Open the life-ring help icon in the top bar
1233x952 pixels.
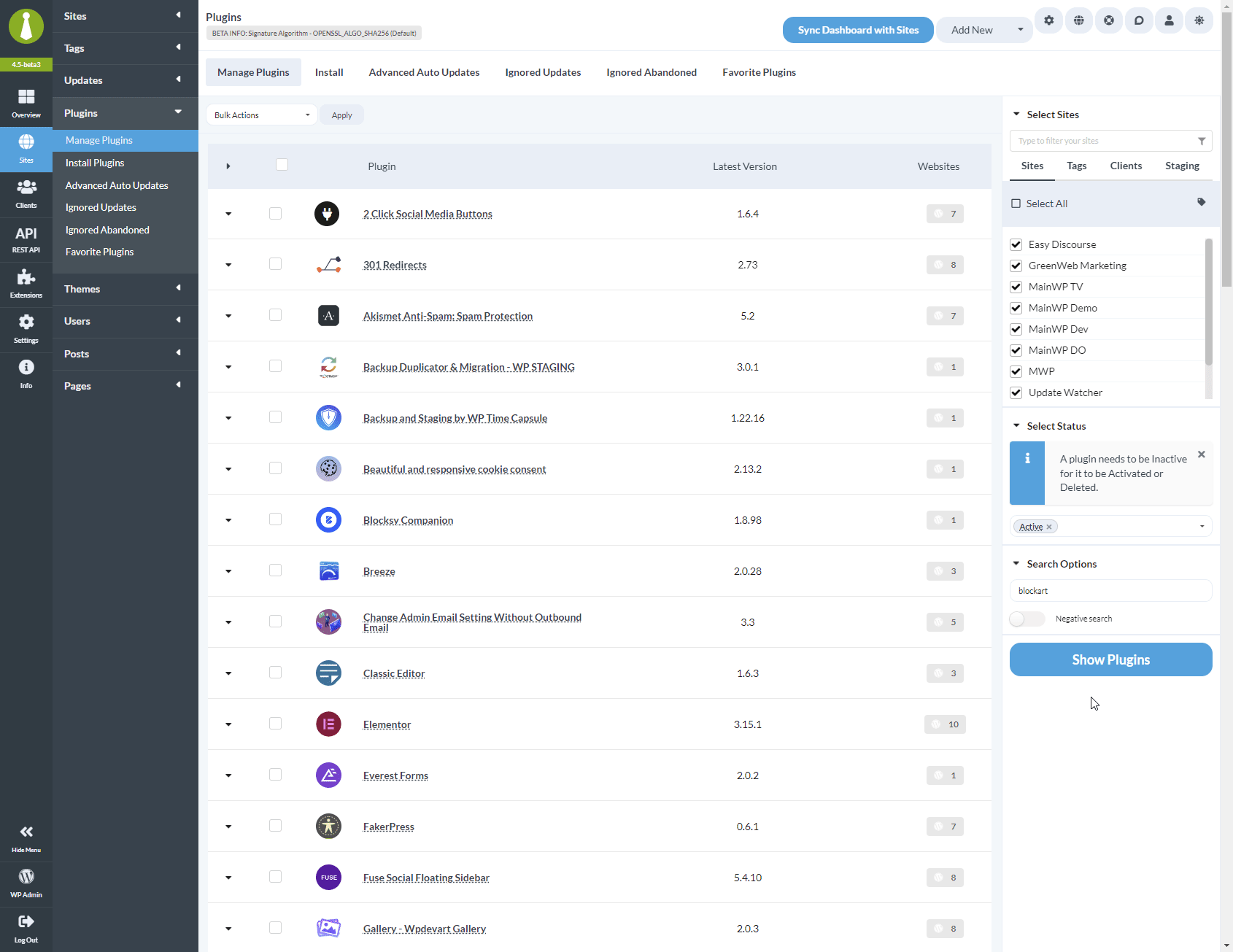(x=1109, y=20)
